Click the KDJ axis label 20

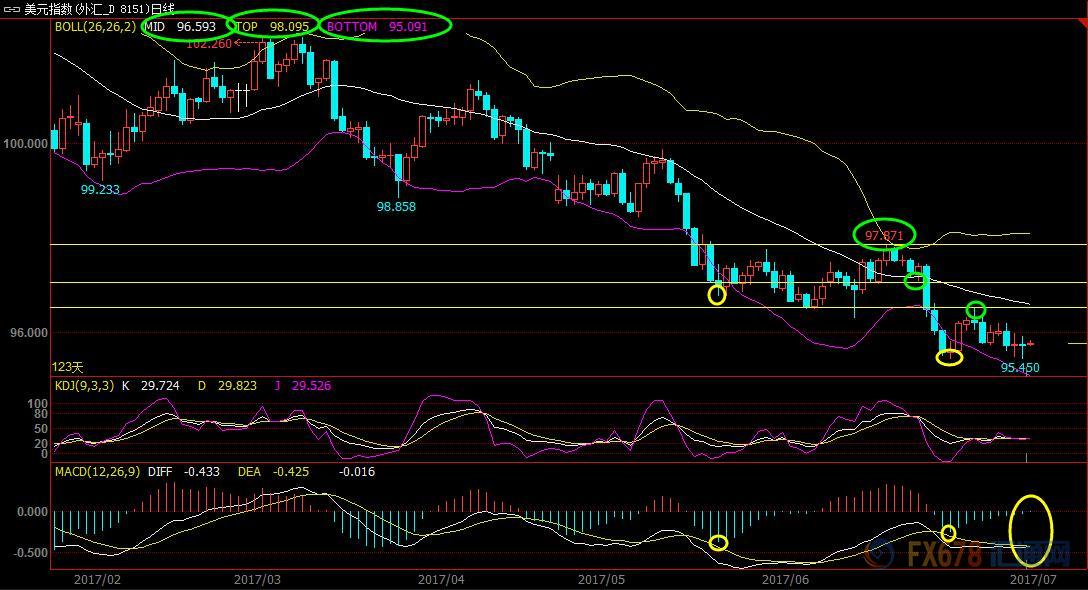tap(42, 444)
